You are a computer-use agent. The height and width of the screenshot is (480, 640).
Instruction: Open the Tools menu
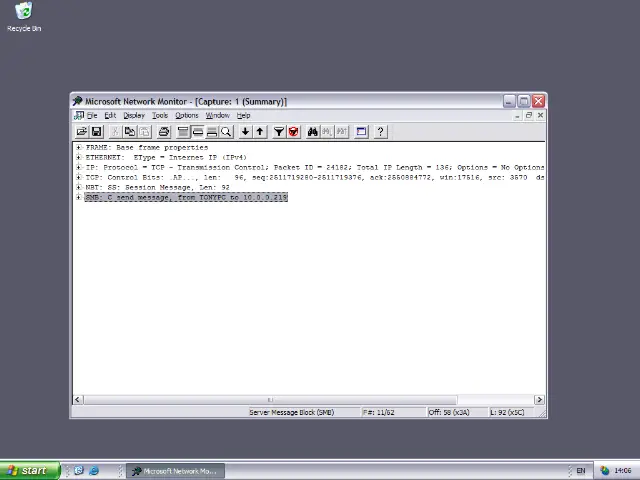coord(160,116)
